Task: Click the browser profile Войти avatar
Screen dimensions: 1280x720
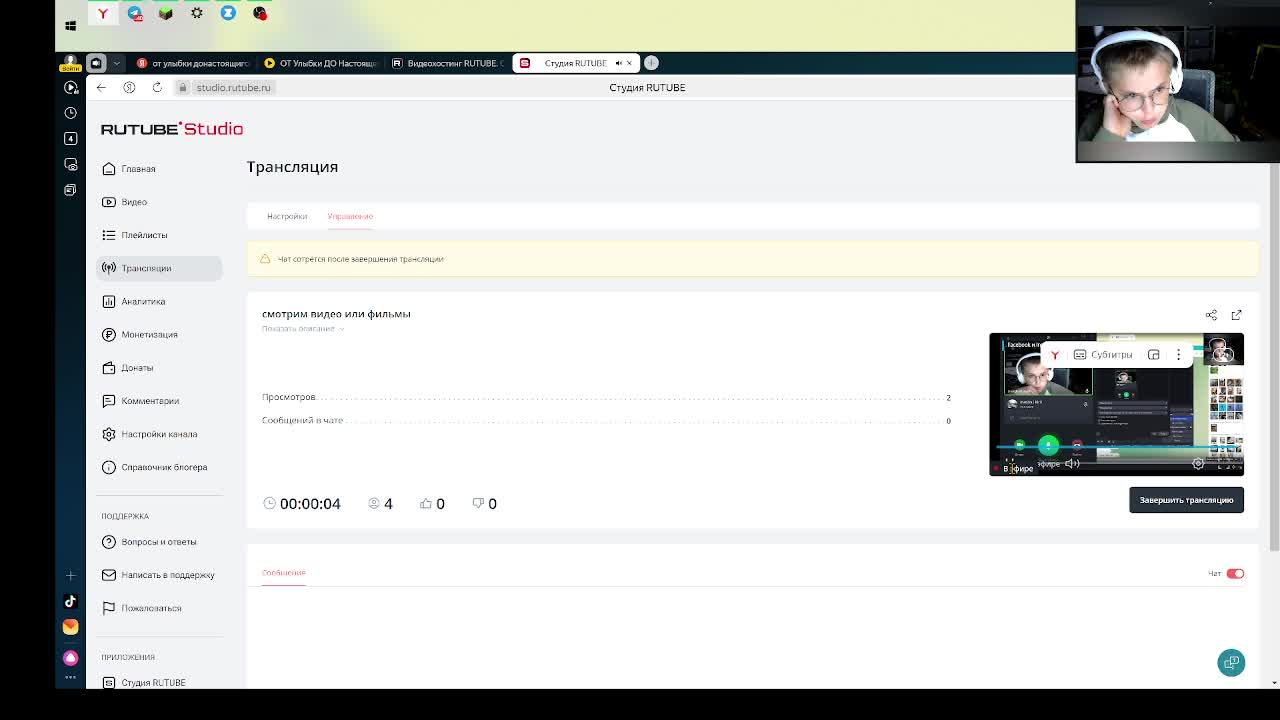Action: (x=70, y=63)
